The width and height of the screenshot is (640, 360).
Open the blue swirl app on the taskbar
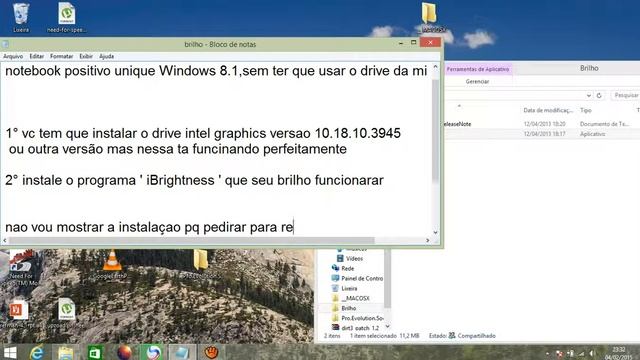153,353
